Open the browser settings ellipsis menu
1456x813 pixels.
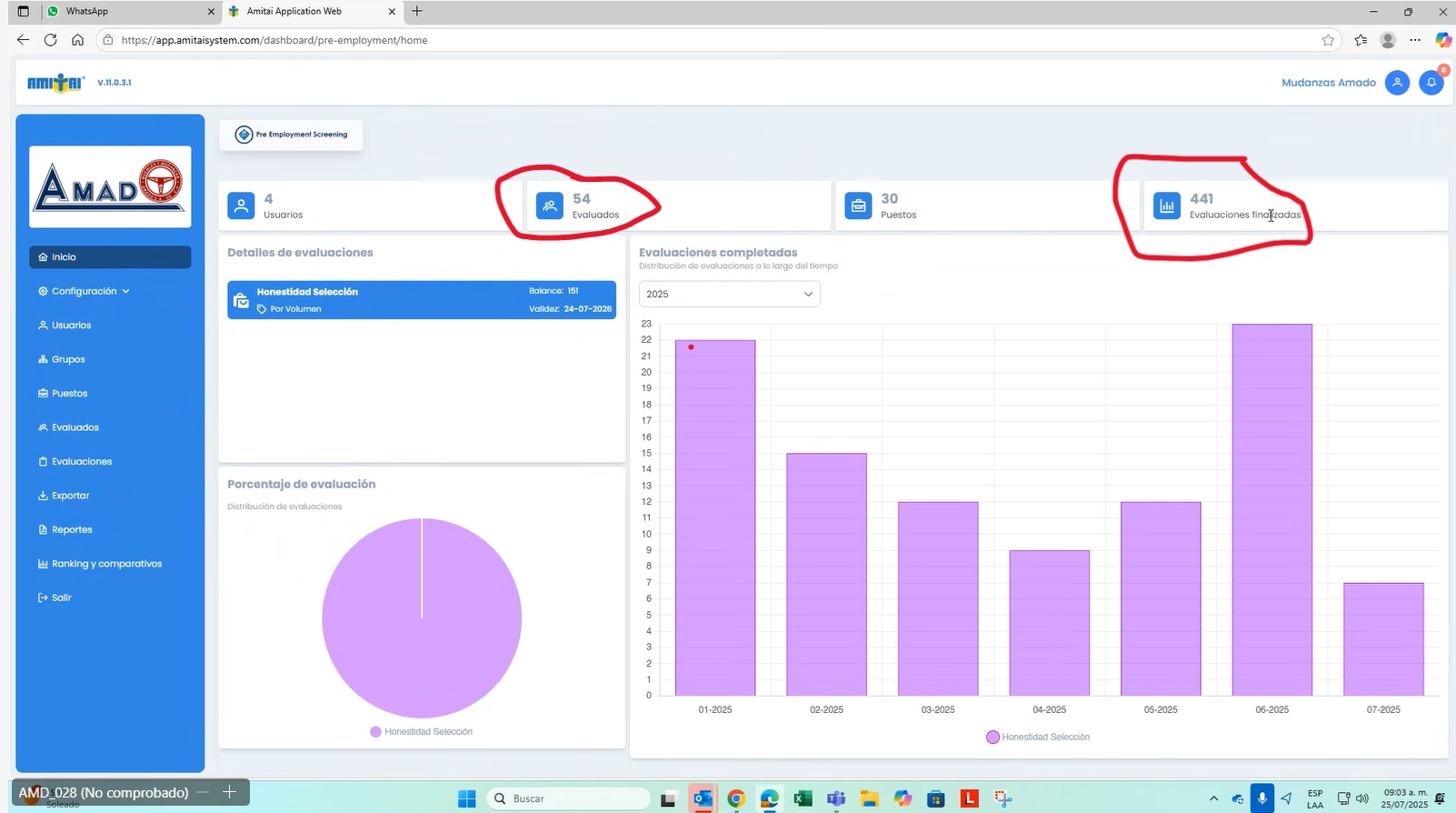coord(1415,40)
